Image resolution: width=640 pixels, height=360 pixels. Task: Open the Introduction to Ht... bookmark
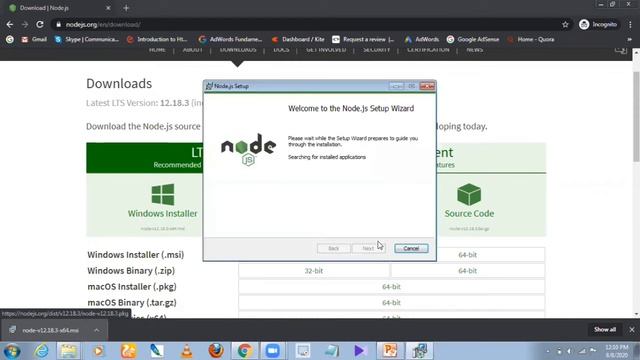click(x=157, y=40)
